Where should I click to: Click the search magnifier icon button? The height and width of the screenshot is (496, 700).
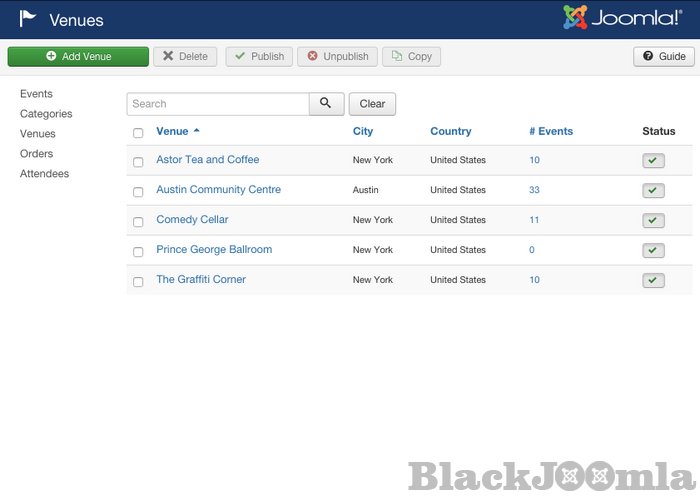(x=326, y=104)
